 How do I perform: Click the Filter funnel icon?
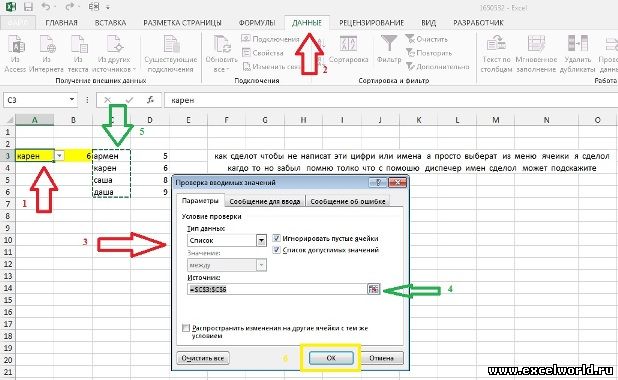pyautogui.click(x=389, y=43)
